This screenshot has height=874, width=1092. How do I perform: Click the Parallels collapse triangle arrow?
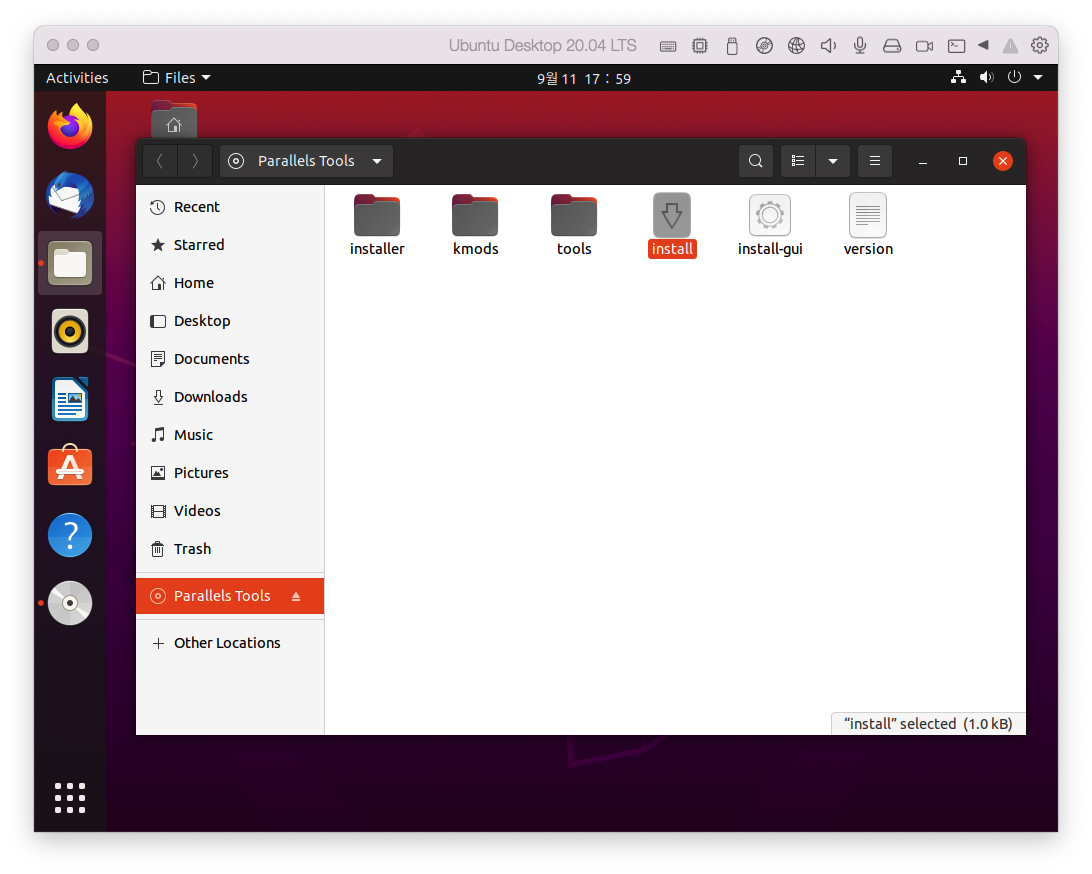coord(983,45)
